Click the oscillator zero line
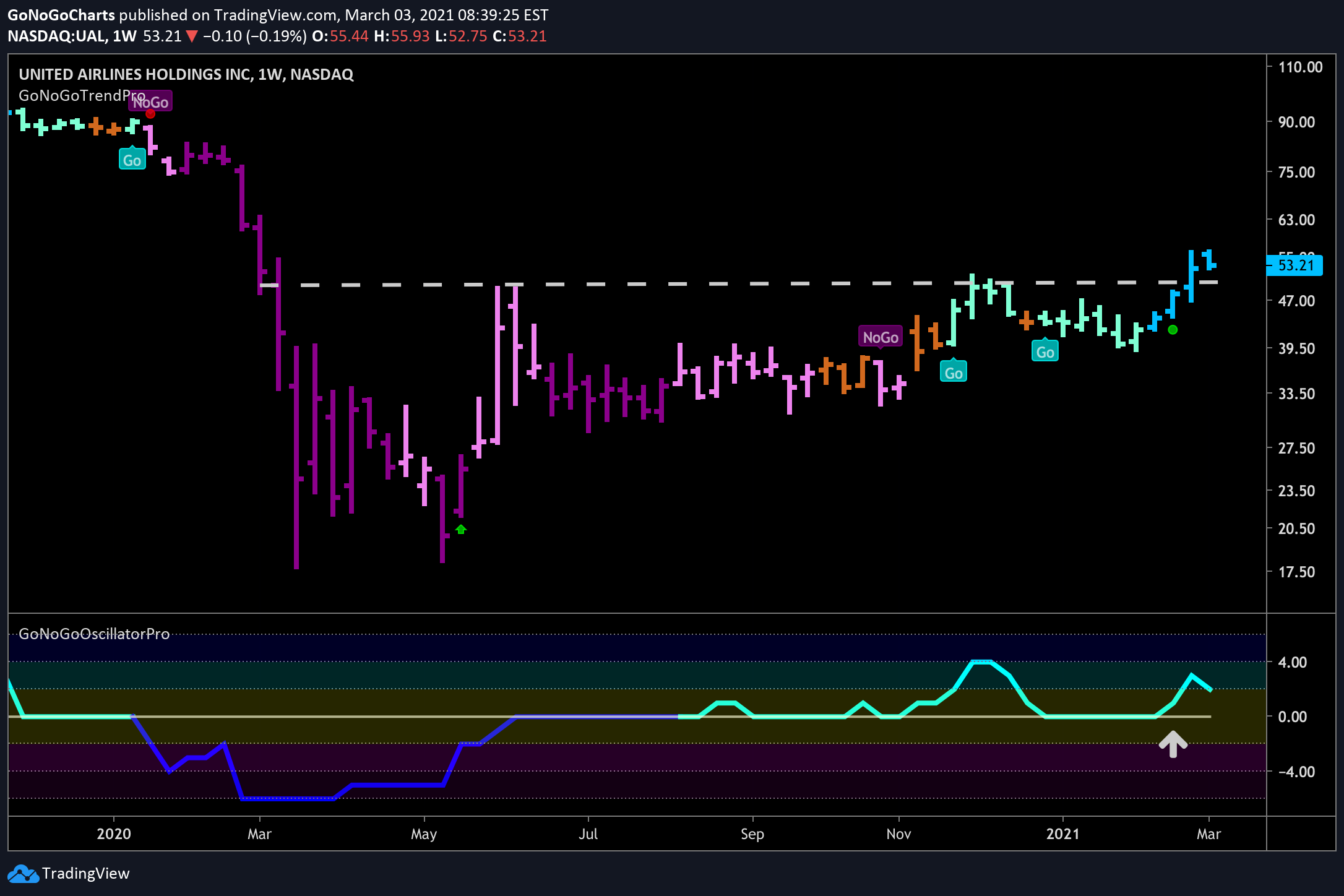Viewport: 1344px width, 896px height. pyautogui.click(x=610, y=717)
